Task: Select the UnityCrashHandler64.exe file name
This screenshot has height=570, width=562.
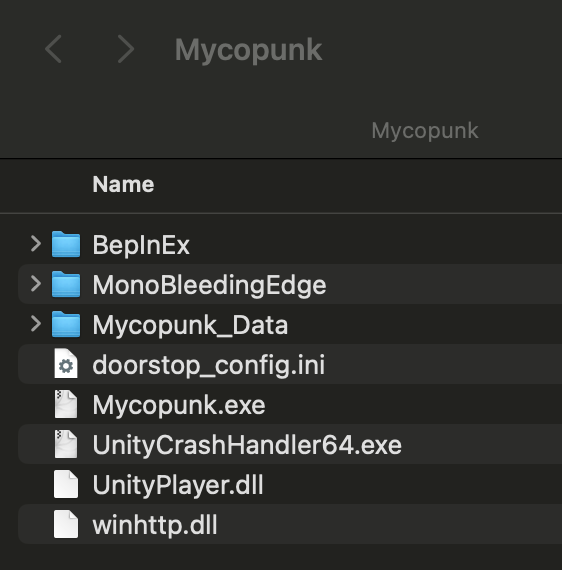Action: (247, 445)
